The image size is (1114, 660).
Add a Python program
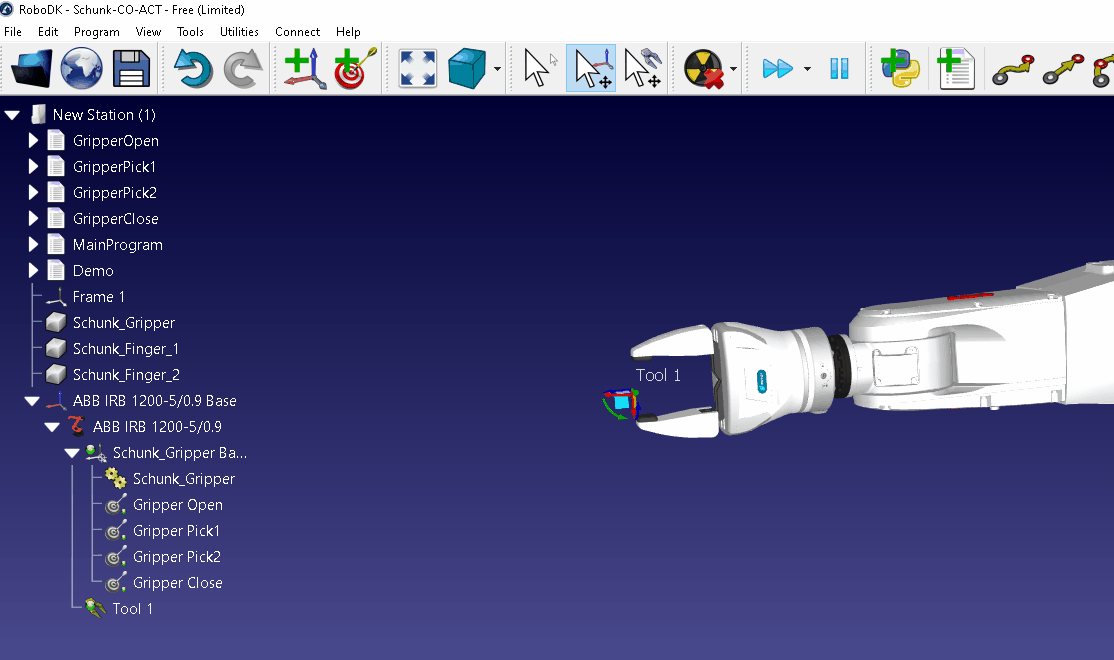point(899,68)
